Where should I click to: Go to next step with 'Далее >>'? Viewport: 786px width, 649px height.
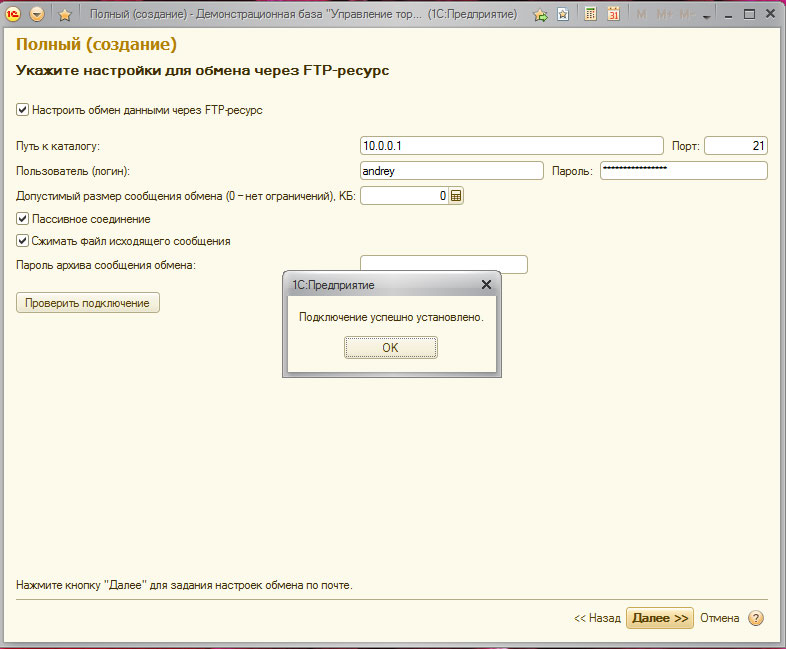pyautogui.click(x=660, y=618)
